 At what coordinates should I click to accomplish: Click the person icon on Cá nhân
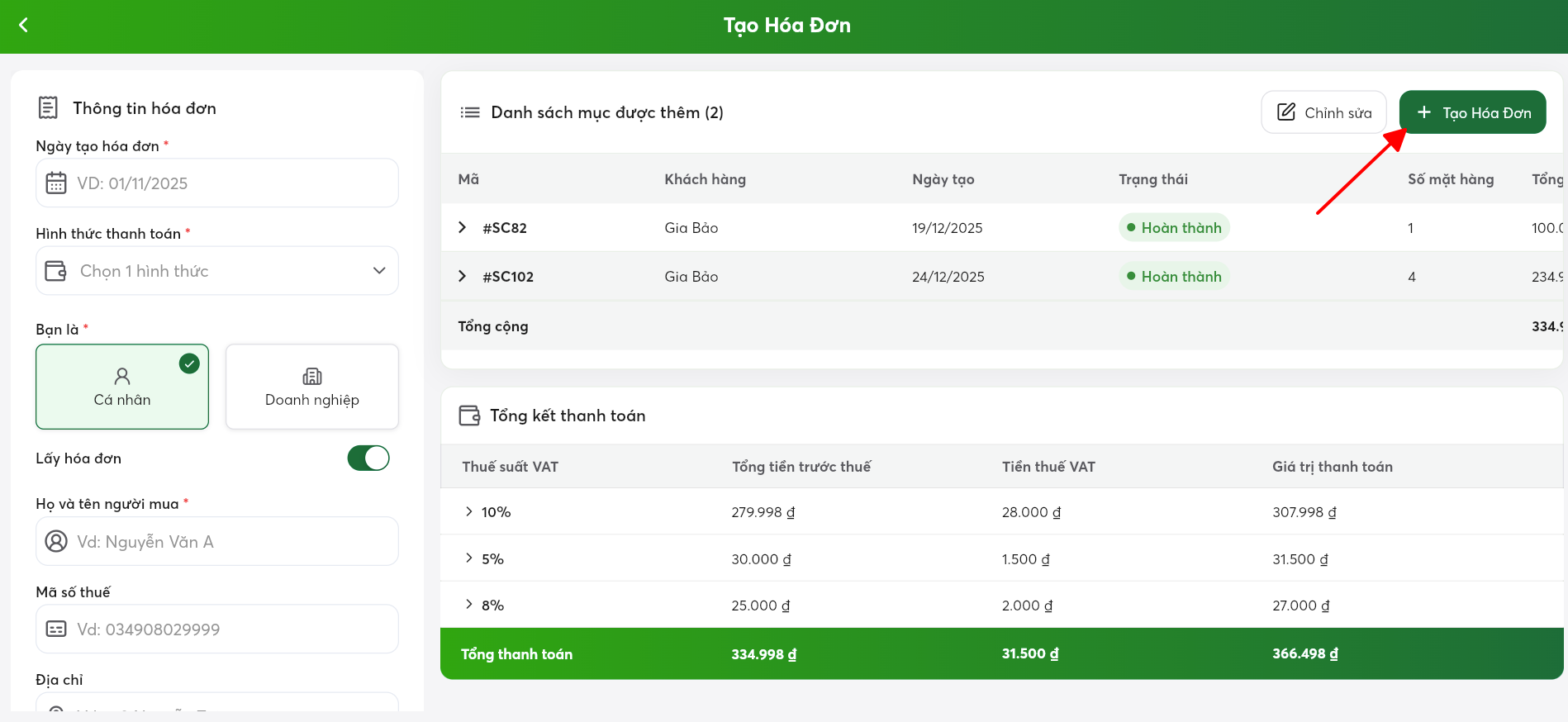pos(122,377)
